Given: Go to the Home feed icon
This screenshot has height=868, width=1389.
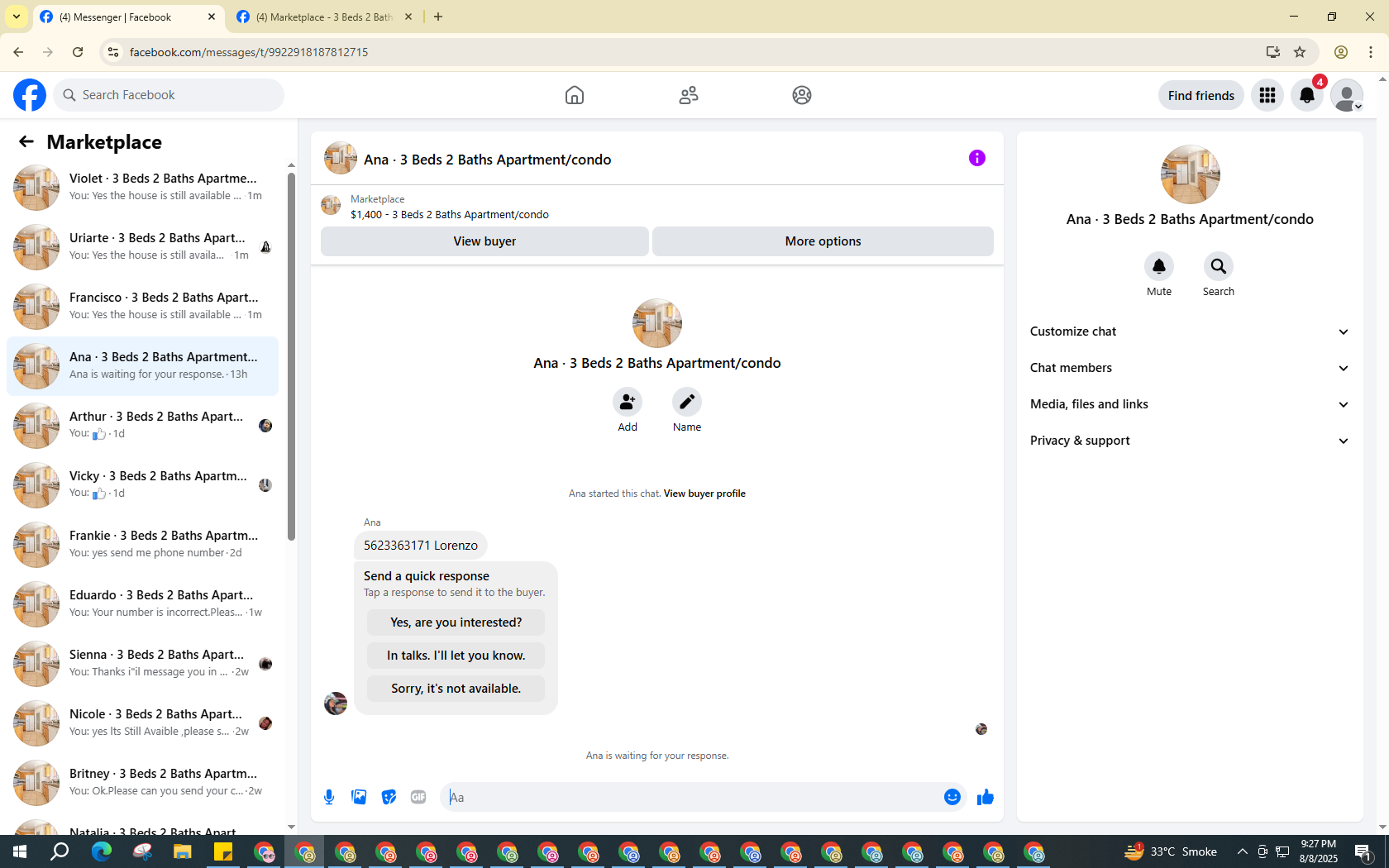Looking at the screenshot, I should [x=575, y=95].
